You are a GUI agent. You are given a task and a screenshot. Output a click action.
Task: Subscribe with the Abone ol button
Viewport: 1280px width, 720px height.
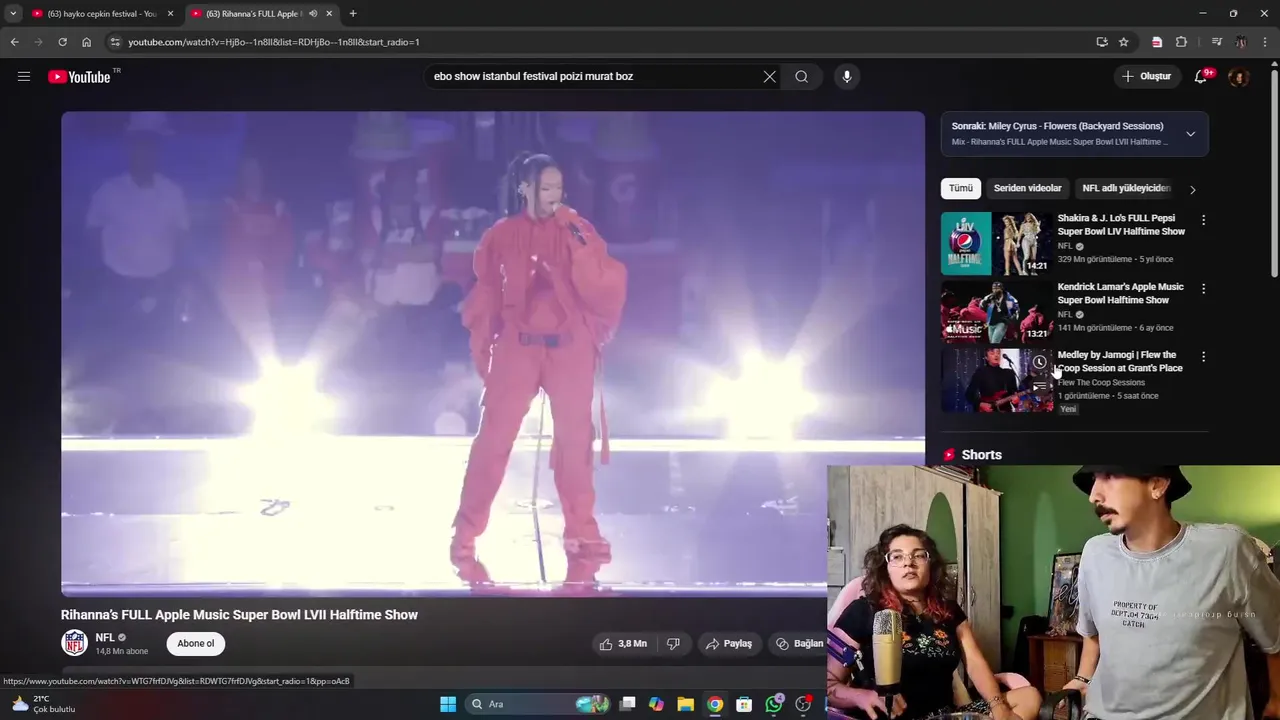click(x=196, y=643)
